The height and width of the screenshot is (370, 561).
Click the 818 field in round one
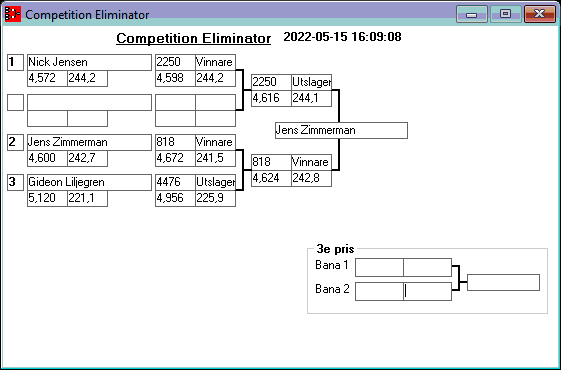[x=175, y=142]
